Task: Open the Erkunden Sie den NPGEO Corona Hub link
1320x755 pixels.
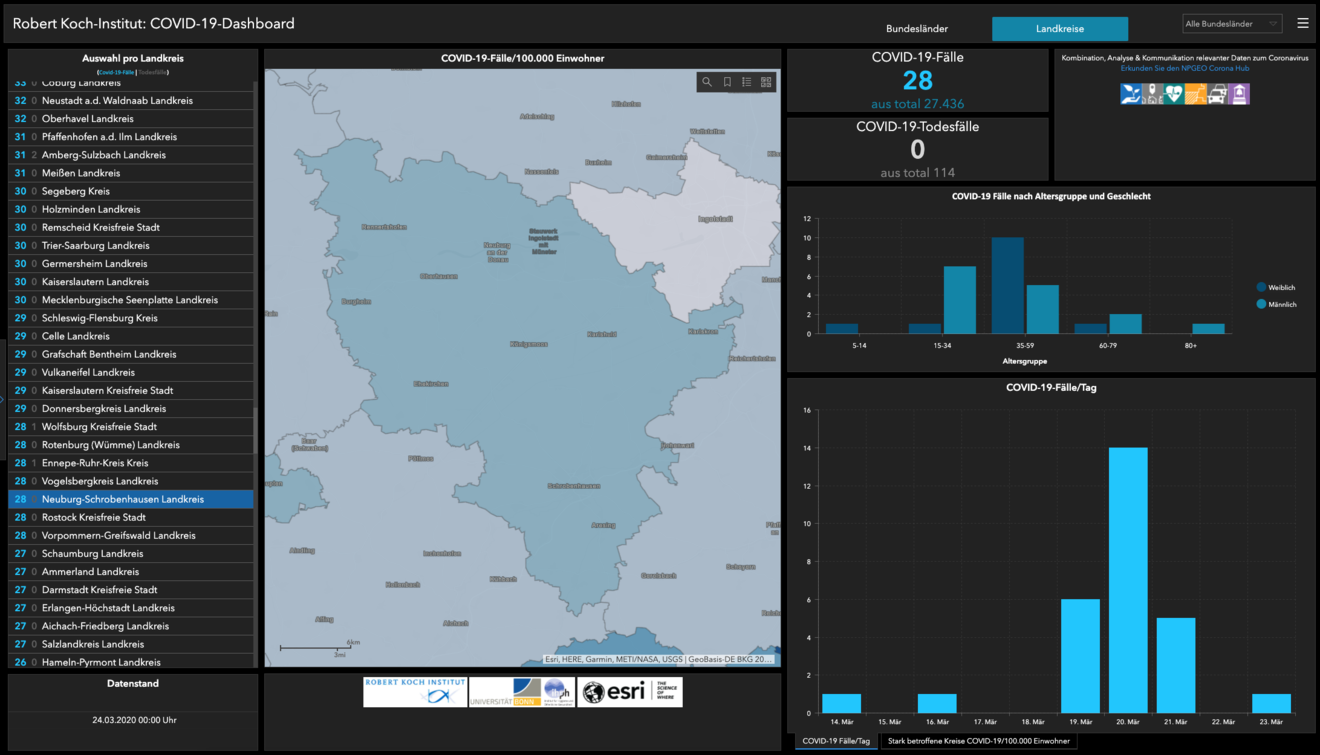Action: point(1185,68)
